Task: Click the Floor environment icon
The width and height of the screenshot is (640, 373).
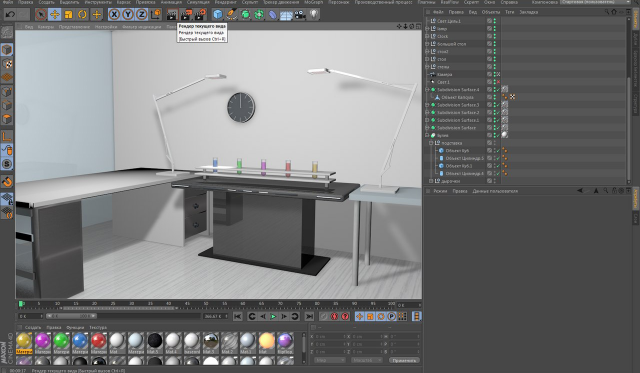Action: click(x=286, y=15)
